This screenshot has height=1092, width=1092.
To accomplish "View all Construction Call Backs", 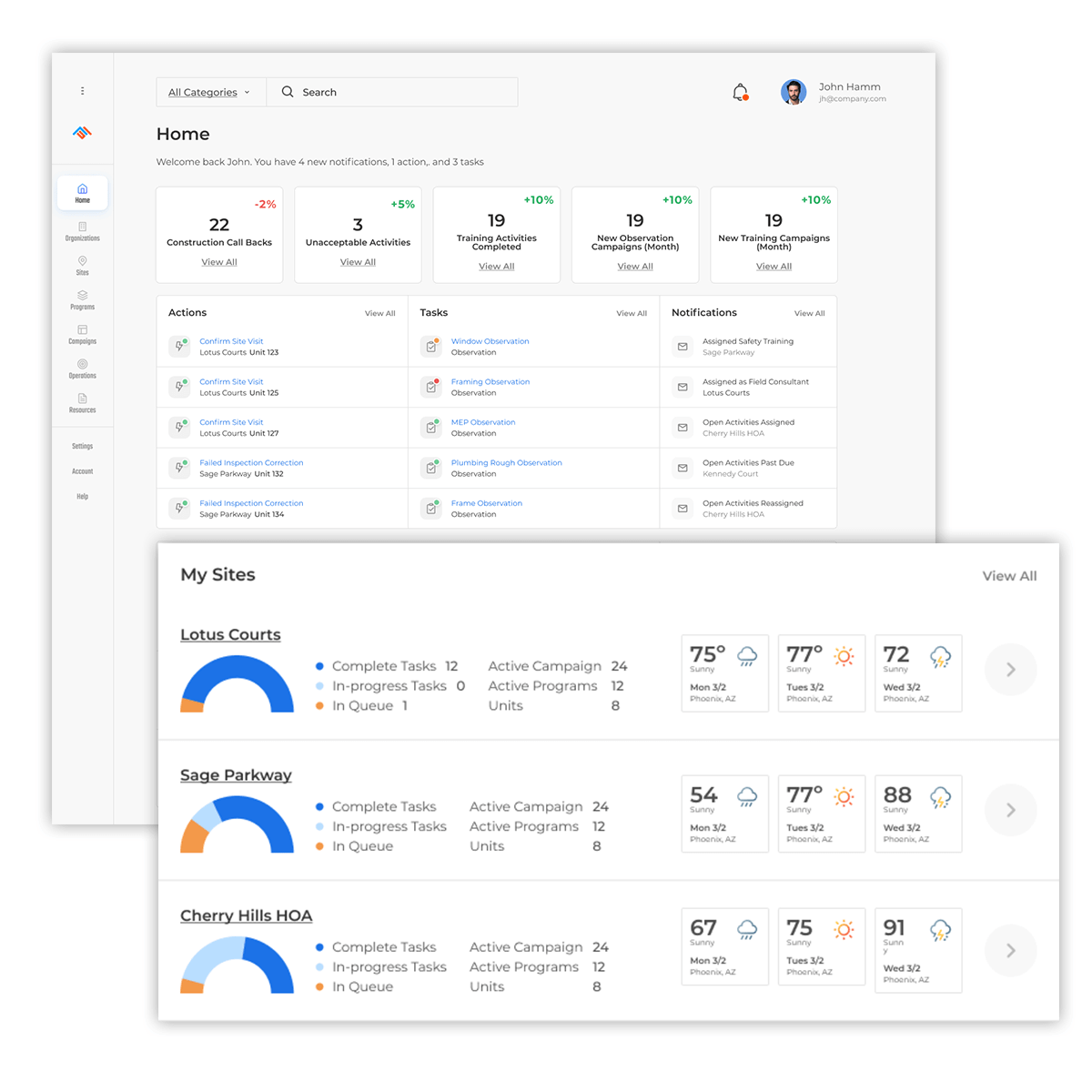I will tap(219, 262).
